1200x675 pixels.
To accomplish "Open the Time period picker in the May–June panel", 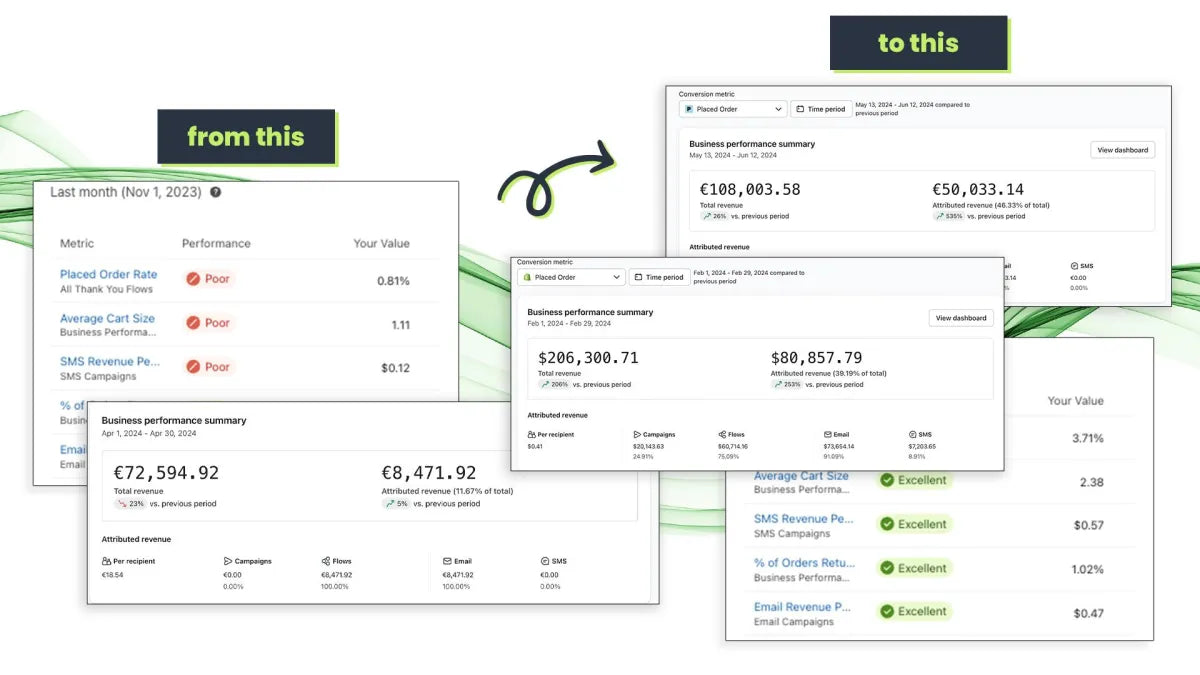I will [x=820, y=109].
